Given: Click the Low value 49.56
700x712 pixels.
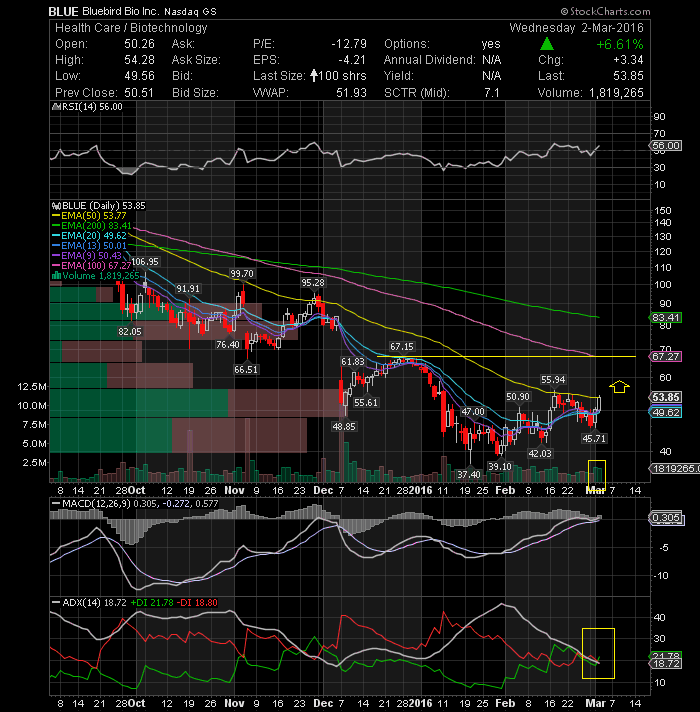Looking at the screenshot, I should pyautogui.click(x=139, y=76).
